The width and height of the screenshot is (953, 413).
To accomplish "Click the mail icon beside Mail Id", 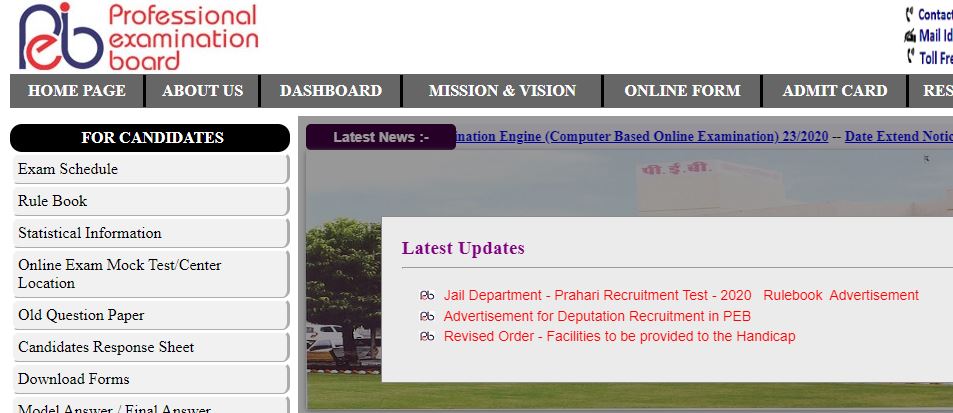I will pos(910,36).
